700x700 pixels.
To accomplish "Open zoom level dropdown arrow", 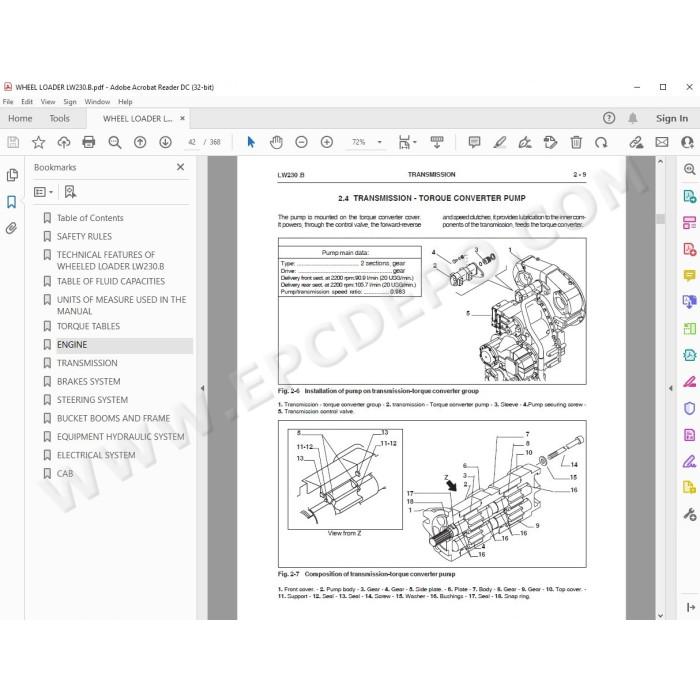I will [x=379, y=142].
